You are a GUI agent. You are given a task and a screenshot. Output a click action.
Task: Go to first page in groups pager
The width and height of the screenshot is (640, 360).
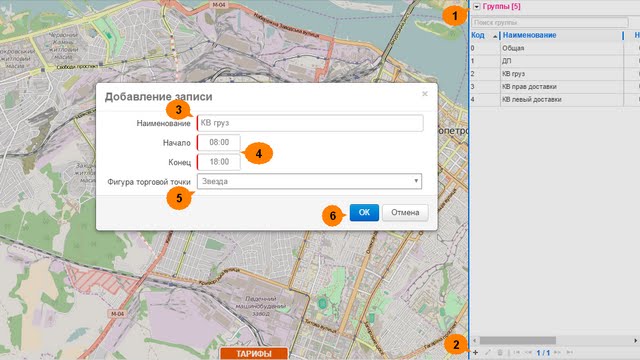click(517, 352)
